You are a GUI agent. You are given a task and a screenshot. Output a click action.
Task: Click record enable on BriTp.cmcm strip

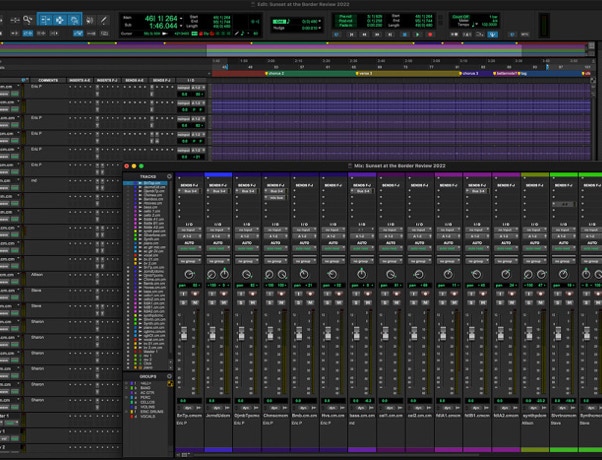point(195,294)
